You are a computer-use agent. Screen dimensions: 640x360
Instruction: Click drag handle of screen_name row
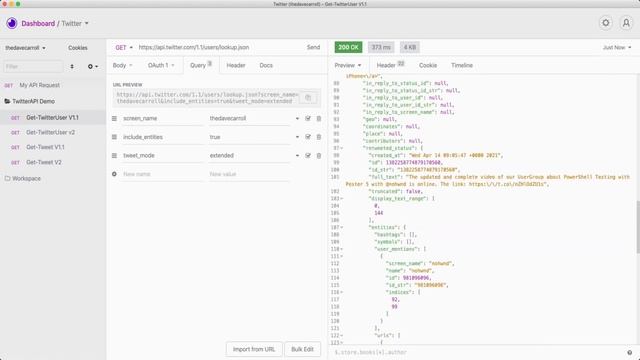point(114,118)
